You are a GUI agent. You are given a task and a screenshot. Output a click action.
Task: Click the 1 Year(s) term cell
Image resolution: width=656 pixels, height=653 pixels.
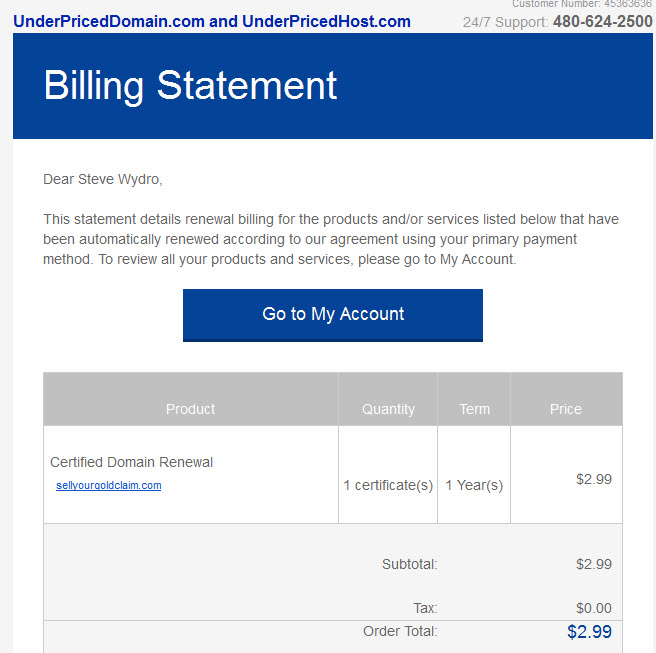[474, 485]
